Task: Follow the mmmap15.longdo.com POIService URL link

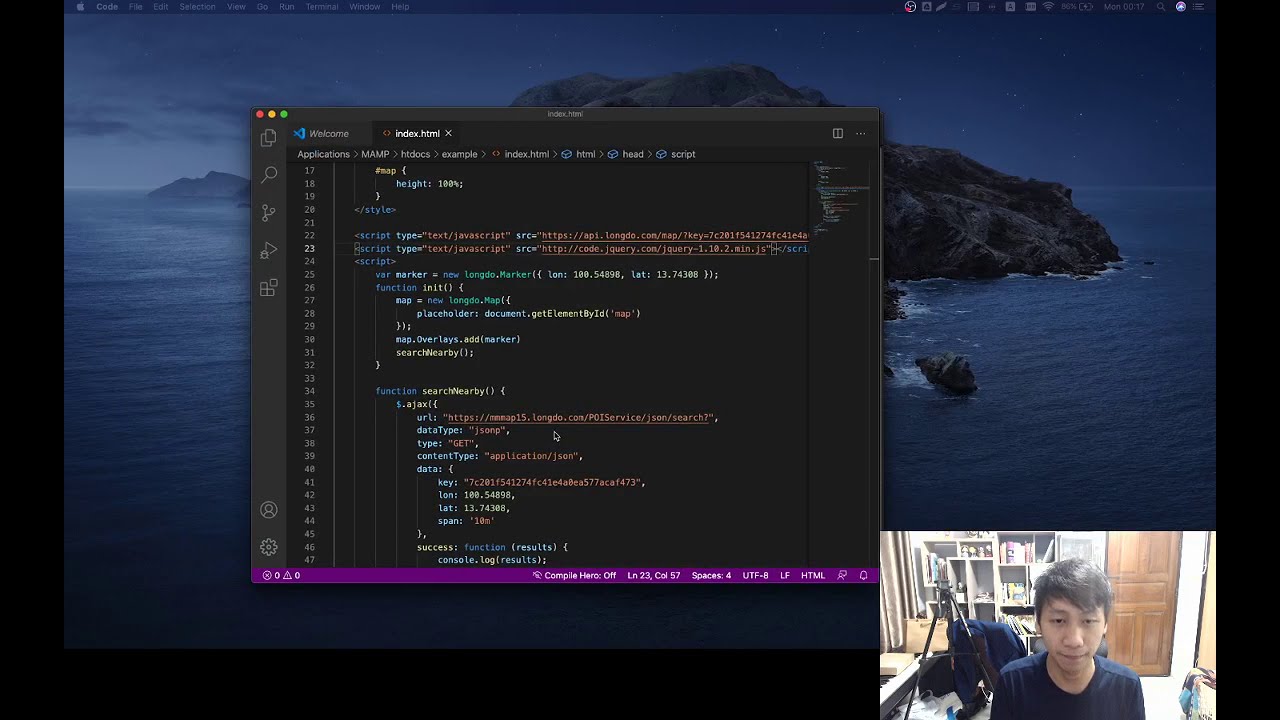Action: [580, 418]
